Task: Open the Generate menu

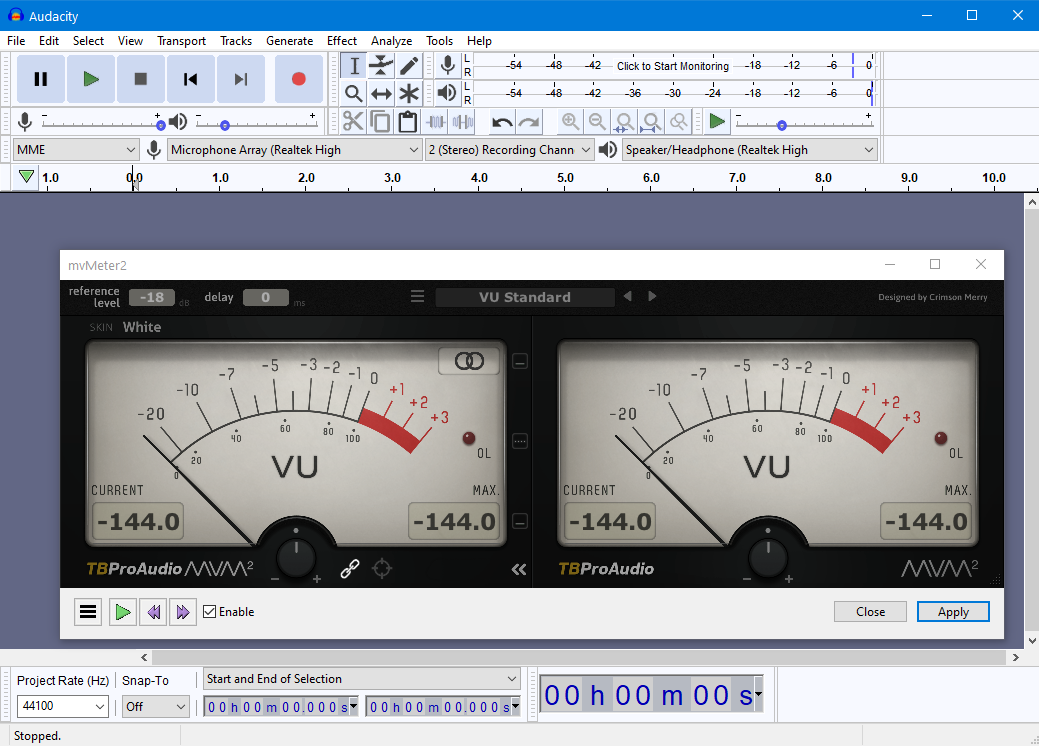Action: point(290,40)
